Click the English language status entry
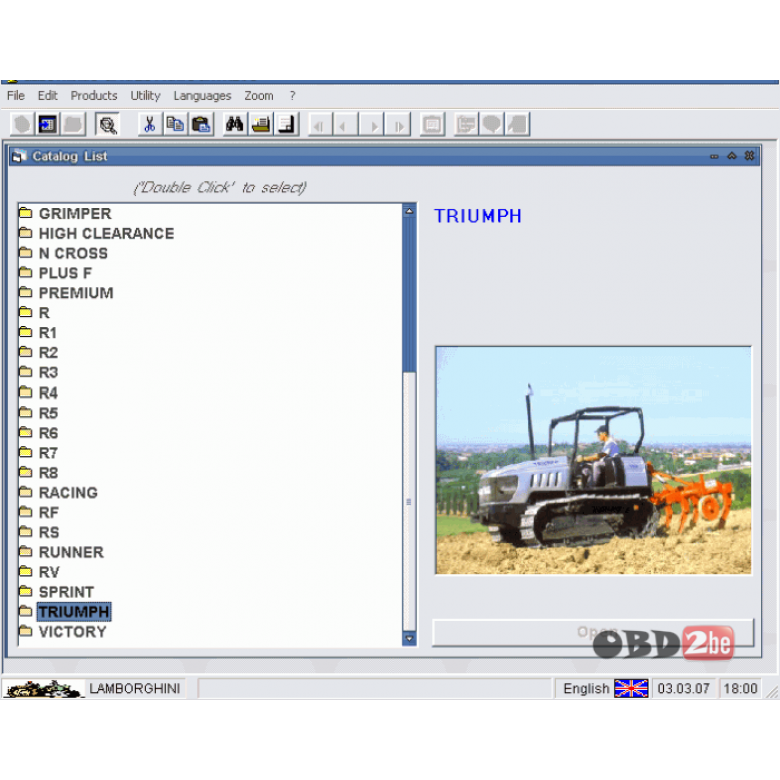This screenshot has width=780, height=780. [586, 689]
